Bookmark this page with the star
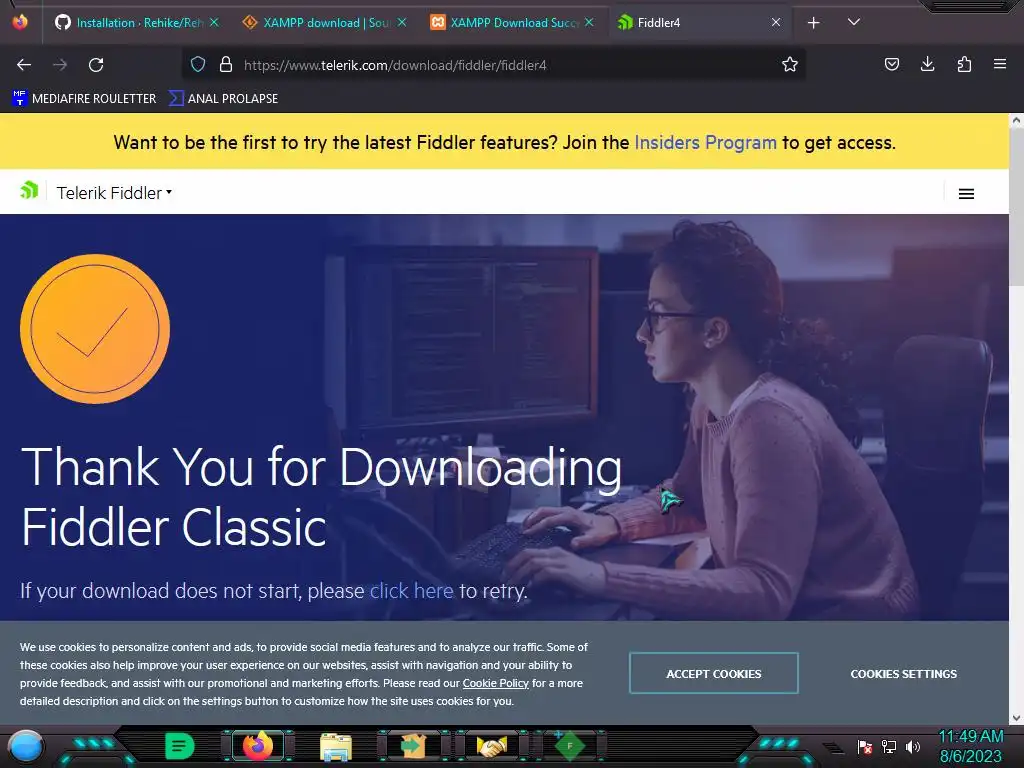1024x768 pixels. [x=790, y=65]
